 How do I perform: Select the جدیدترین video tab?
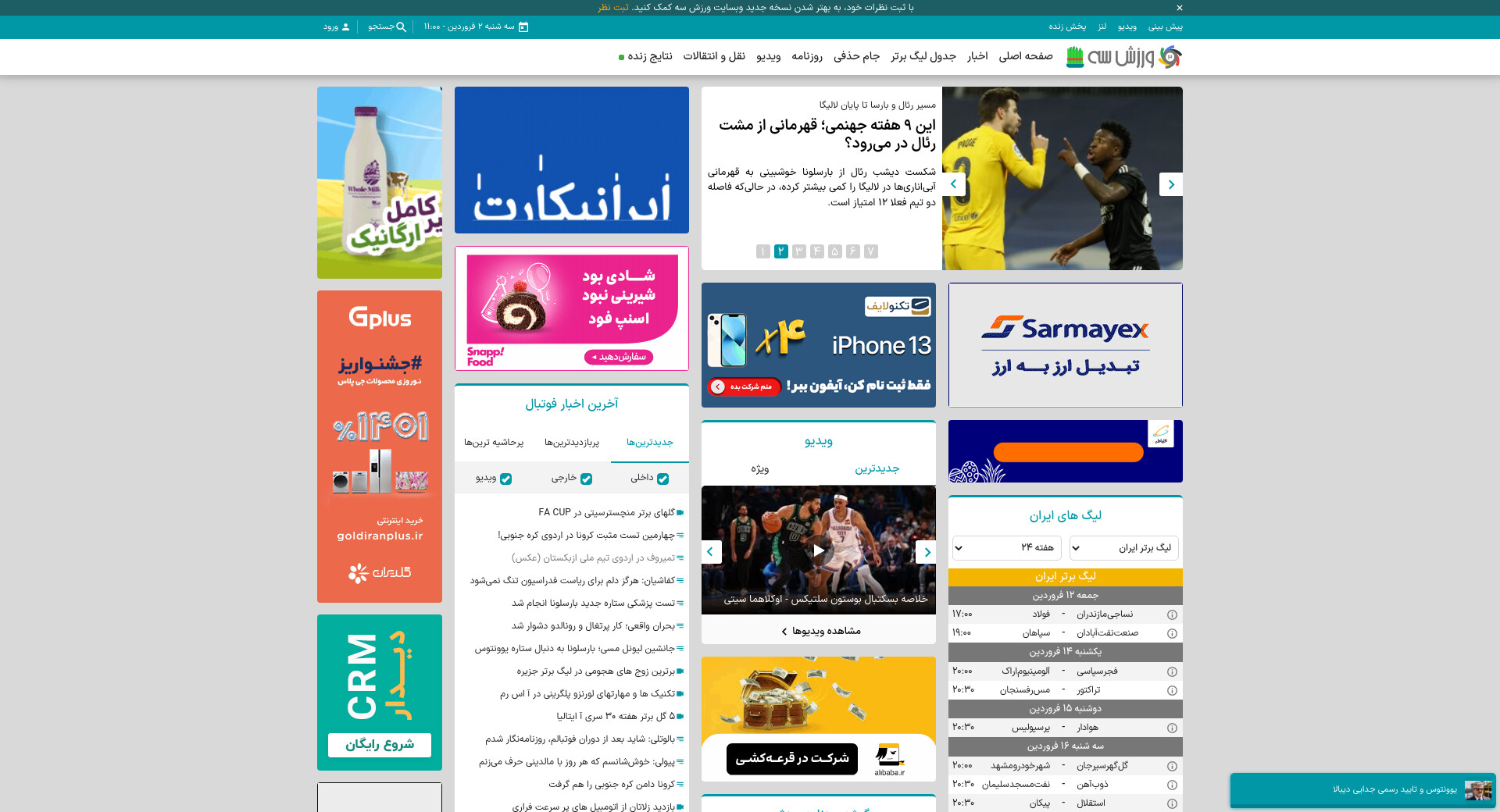pyautogui.click(x=877, y=468)
